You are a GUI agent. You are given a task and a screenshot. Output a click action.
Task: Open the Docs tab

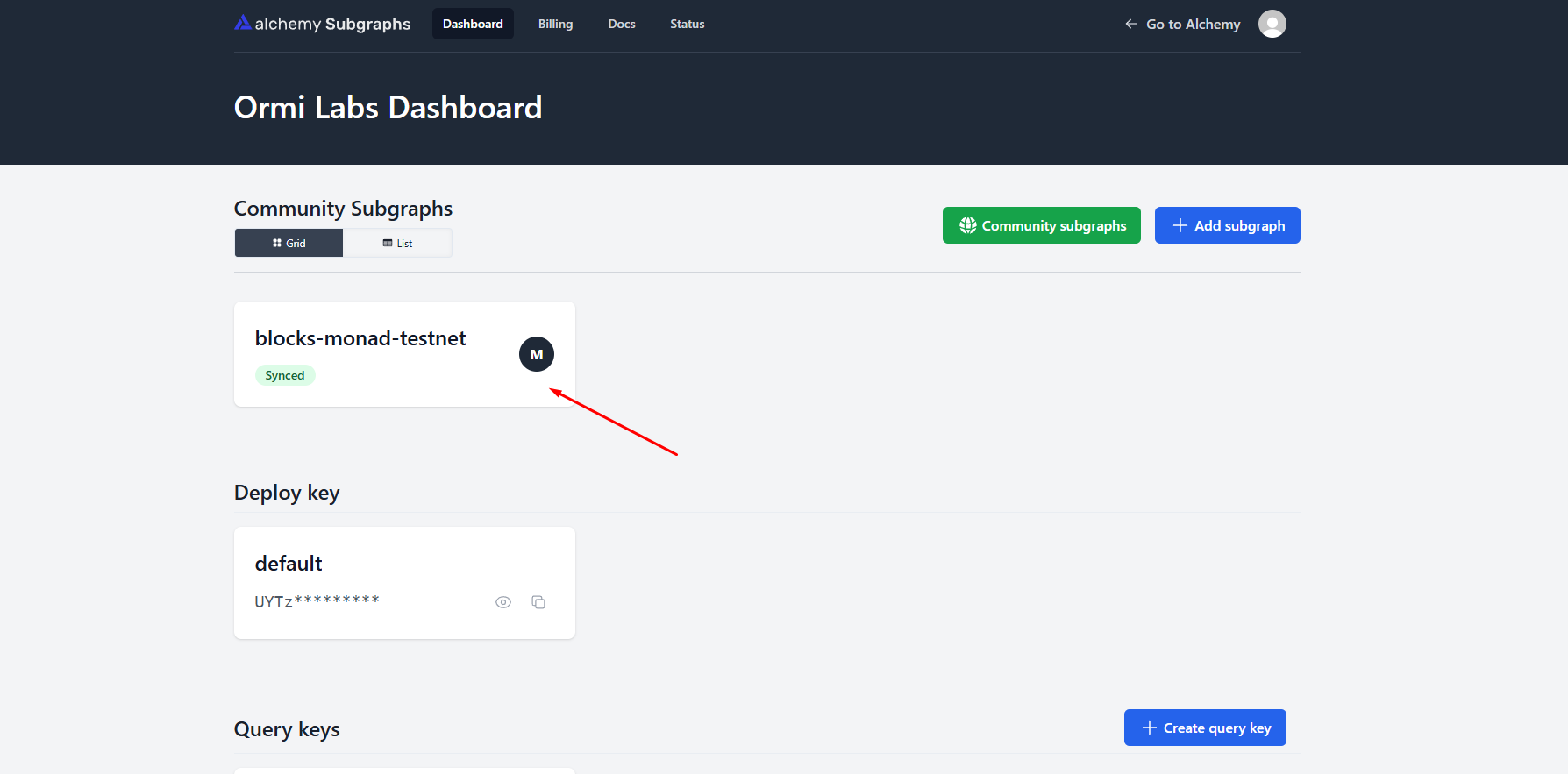click(x=622, y=24)
